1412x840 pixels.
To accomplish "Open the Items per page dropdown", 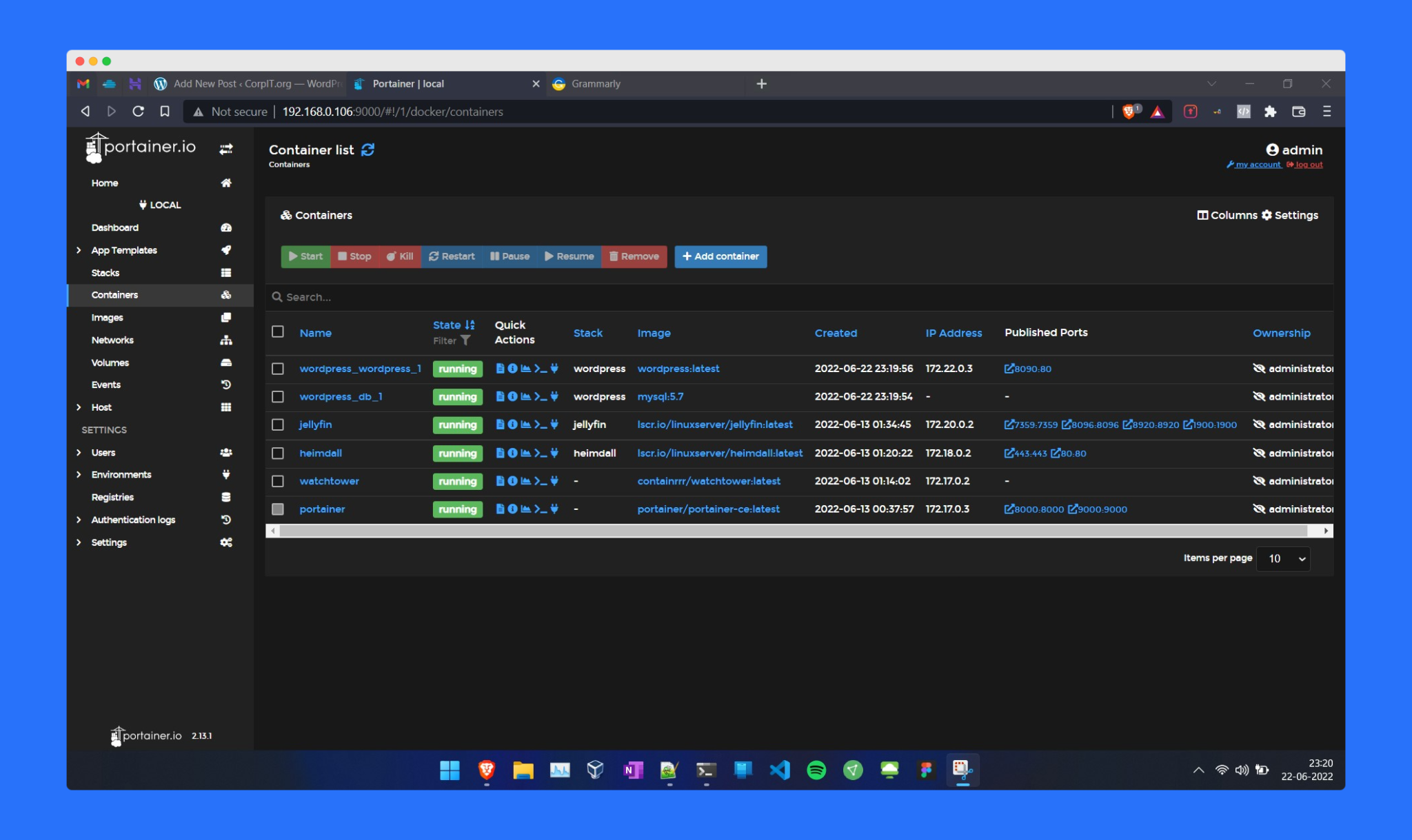I will click(x=1282, y=558).
